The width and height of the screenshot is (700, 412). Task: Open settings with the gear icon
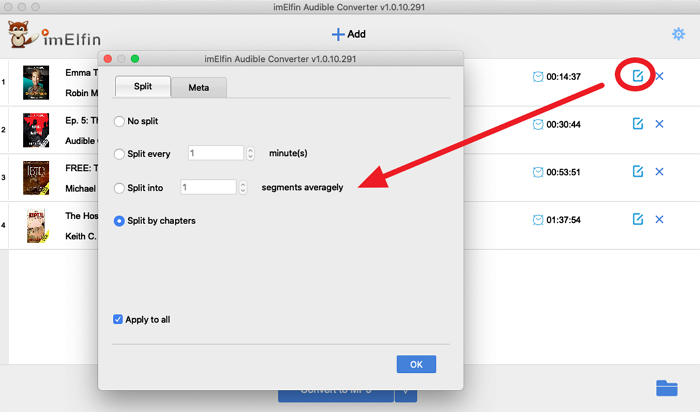pyautogui.click(x=679, y=34)
